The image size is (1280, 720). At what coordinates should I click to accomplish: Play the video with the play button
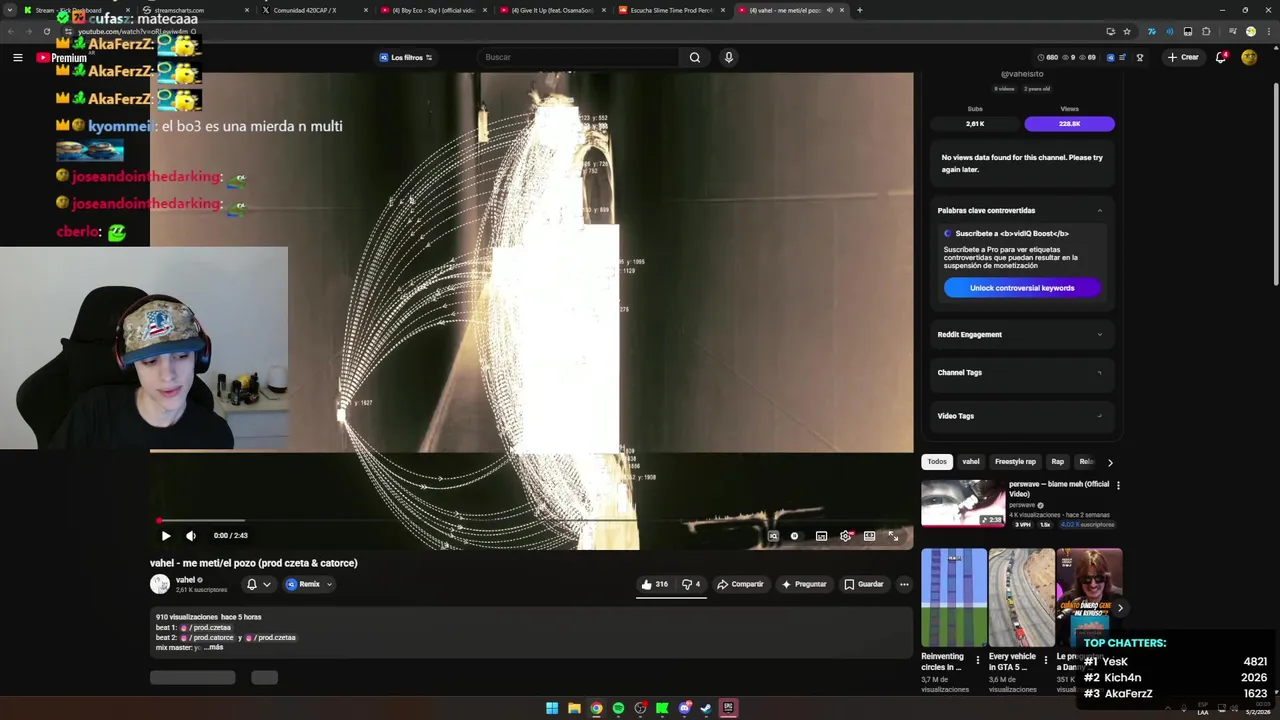166,535
